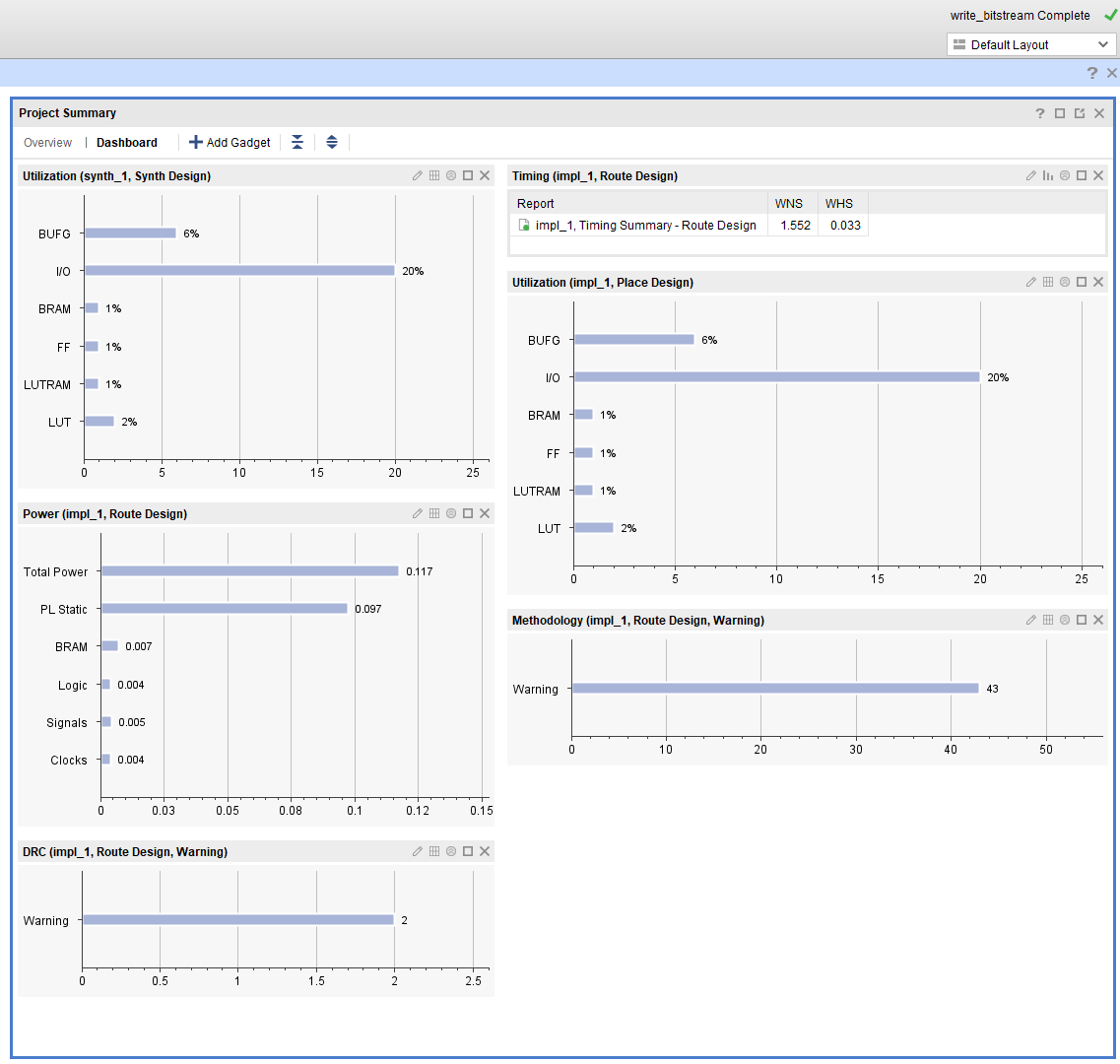
Task: Click the green checkmark status icon
Action: [1111, 15]
